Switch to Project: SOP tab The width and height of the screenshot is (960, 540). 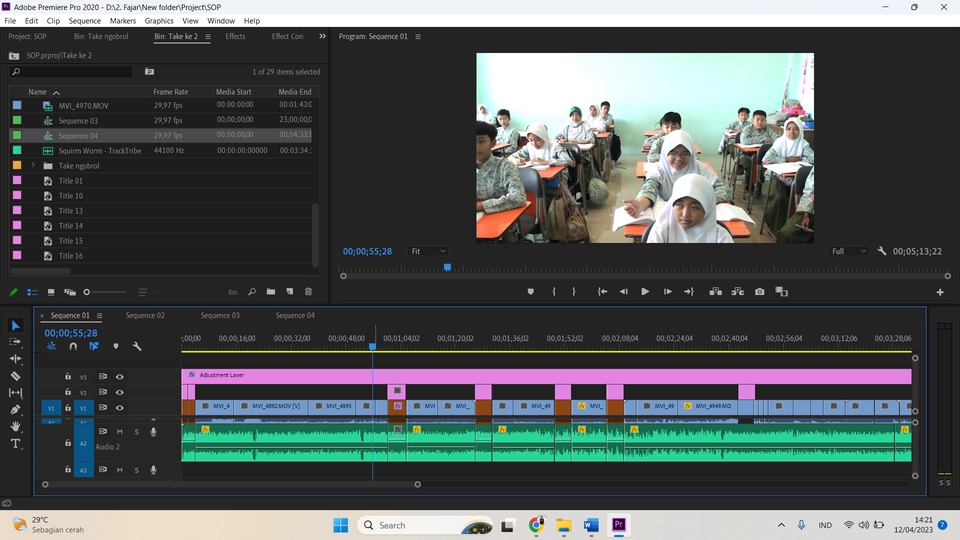coord(28,36)
